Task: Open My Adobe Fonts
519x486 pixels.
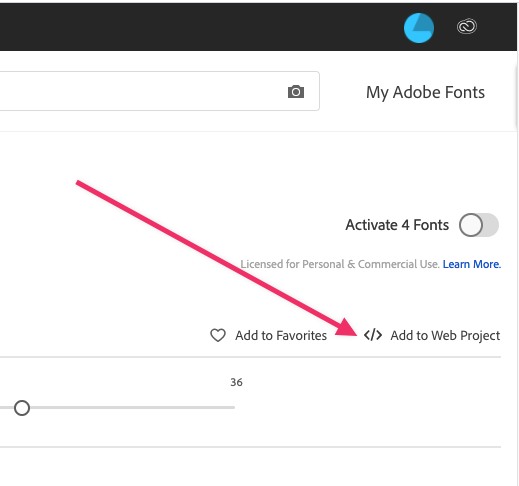Action: [x=425, y=92]
